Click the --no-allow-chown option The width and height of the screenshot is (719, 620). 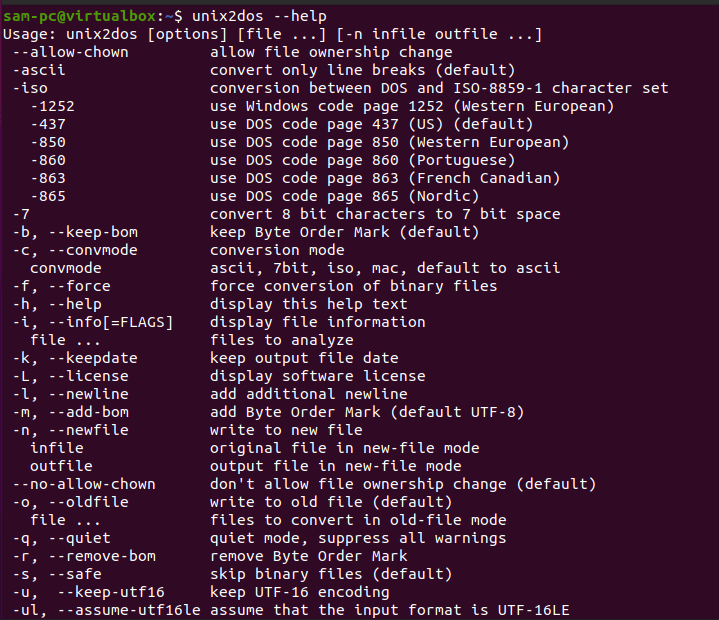(84, 484)
